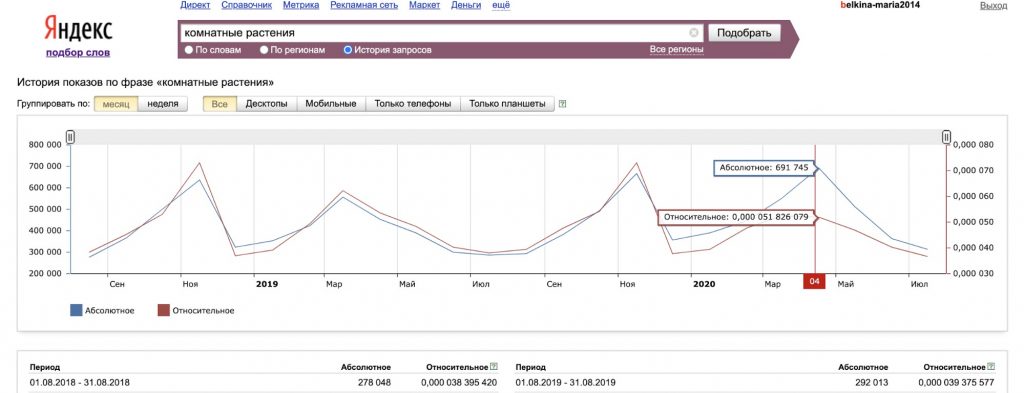Click the value 0,000 039 375 577
1024x393 pixels.
[x=957, y=383]
